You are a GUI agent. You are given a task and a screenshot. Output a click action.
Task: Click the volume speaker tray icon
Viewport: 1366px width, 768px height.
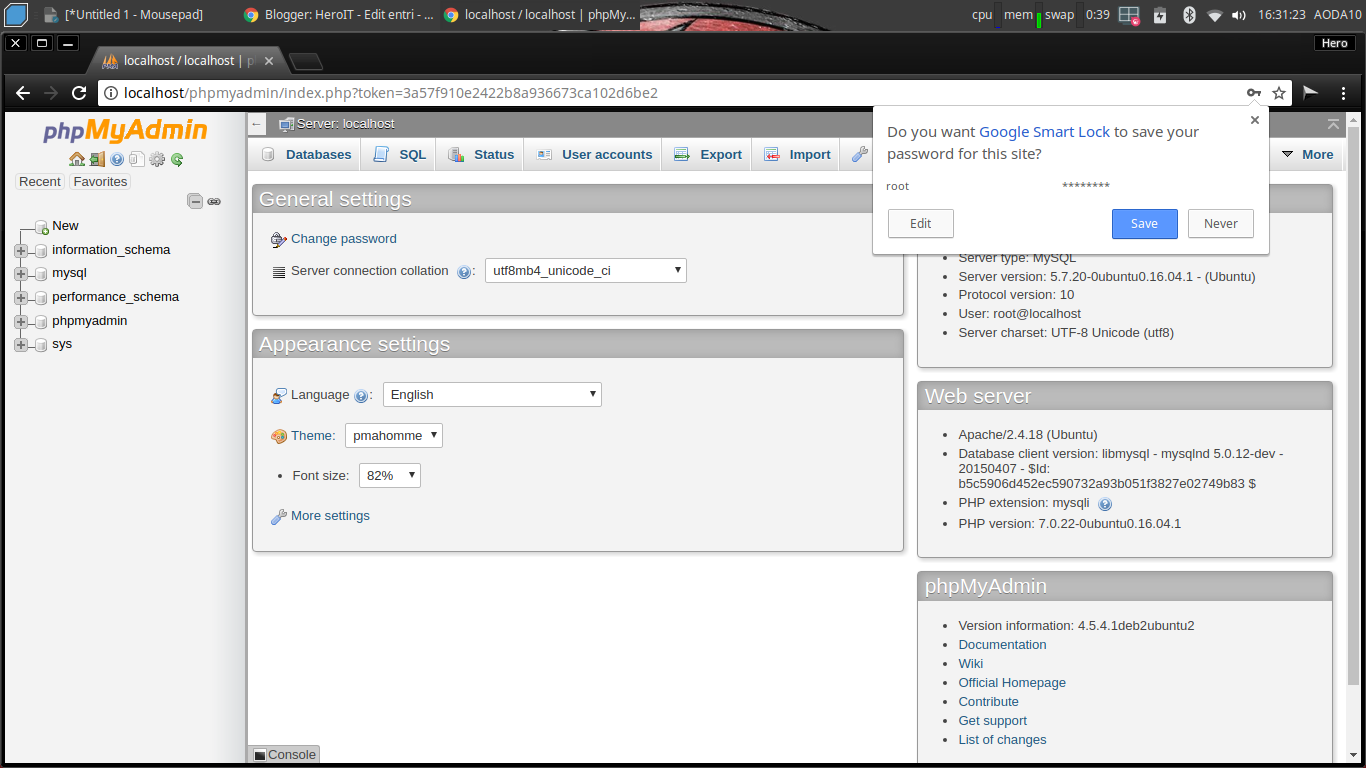[1240, 15]
